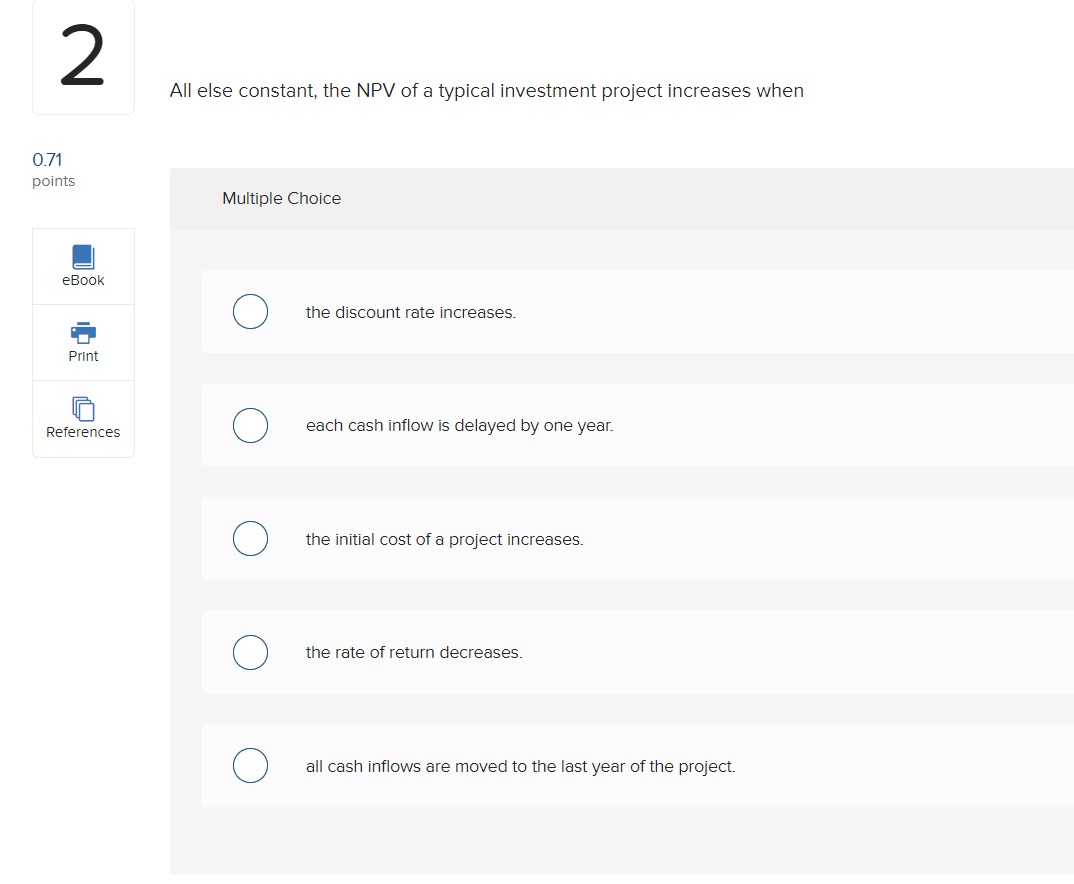Viewport: 1074px width, 884px height.
Task: Click the book icon above eBook label
Action: pos(83,256)
